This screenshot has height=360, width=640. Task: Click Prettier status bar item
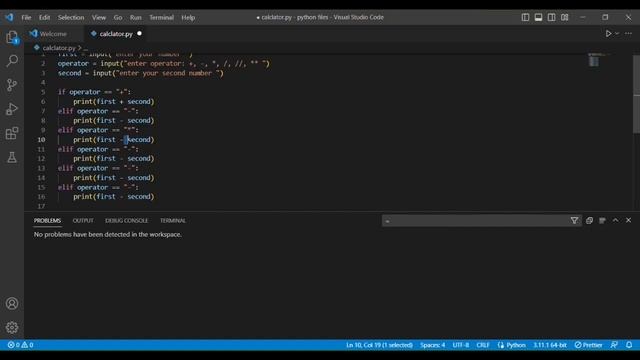[588, 345]
